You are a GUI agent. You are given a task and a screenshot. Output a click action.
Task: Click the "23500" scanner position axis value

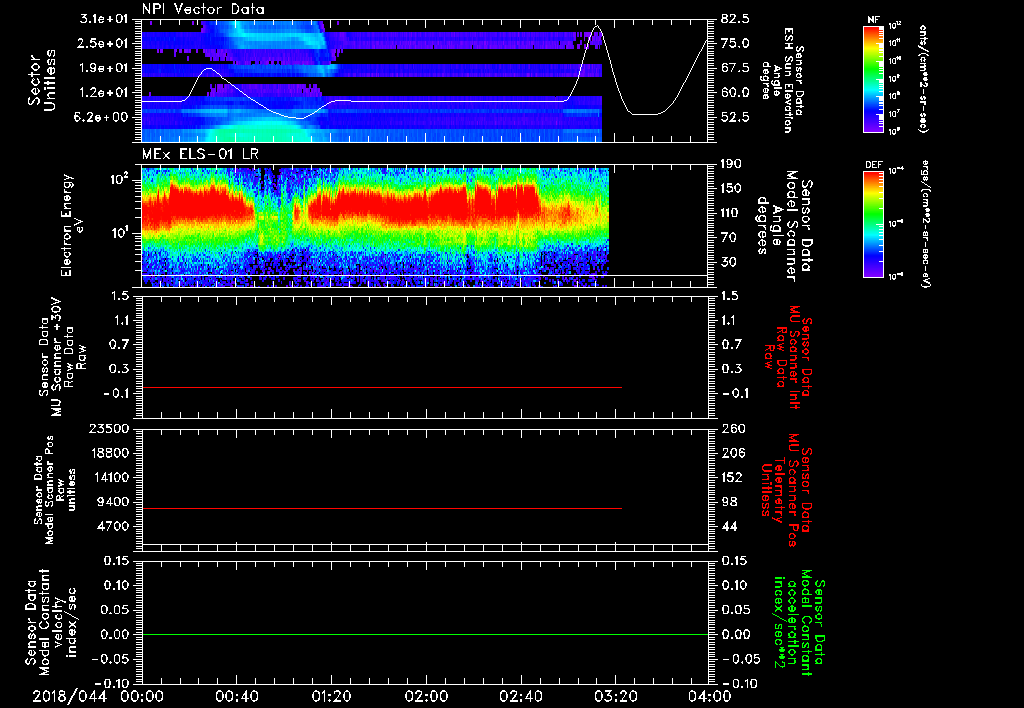coord(108,429)
